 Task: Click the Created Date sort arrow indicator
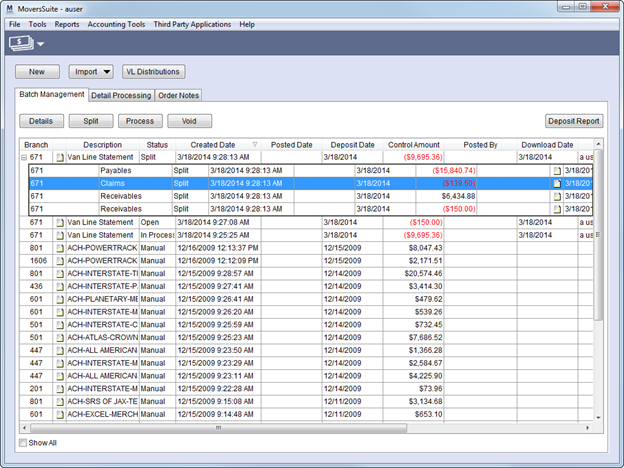click(x=254, y=145)
